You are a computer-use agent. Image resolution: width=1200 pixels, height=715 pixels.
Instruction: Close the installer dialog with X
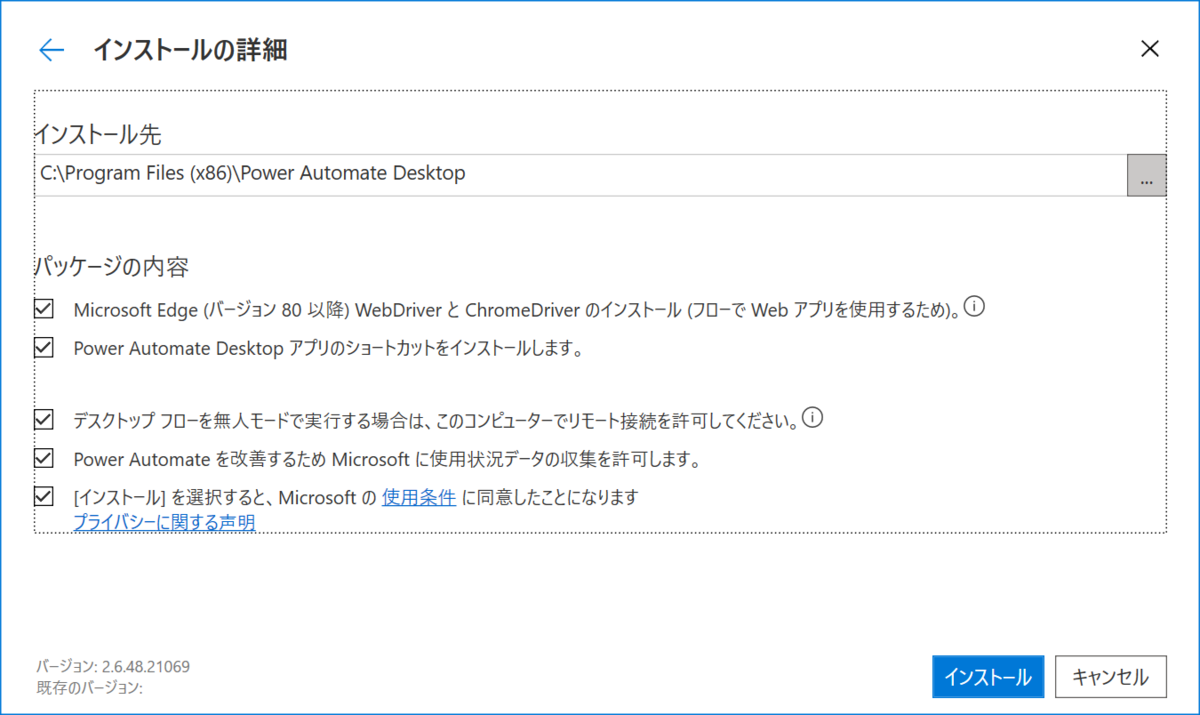[x=1150, y=49]
